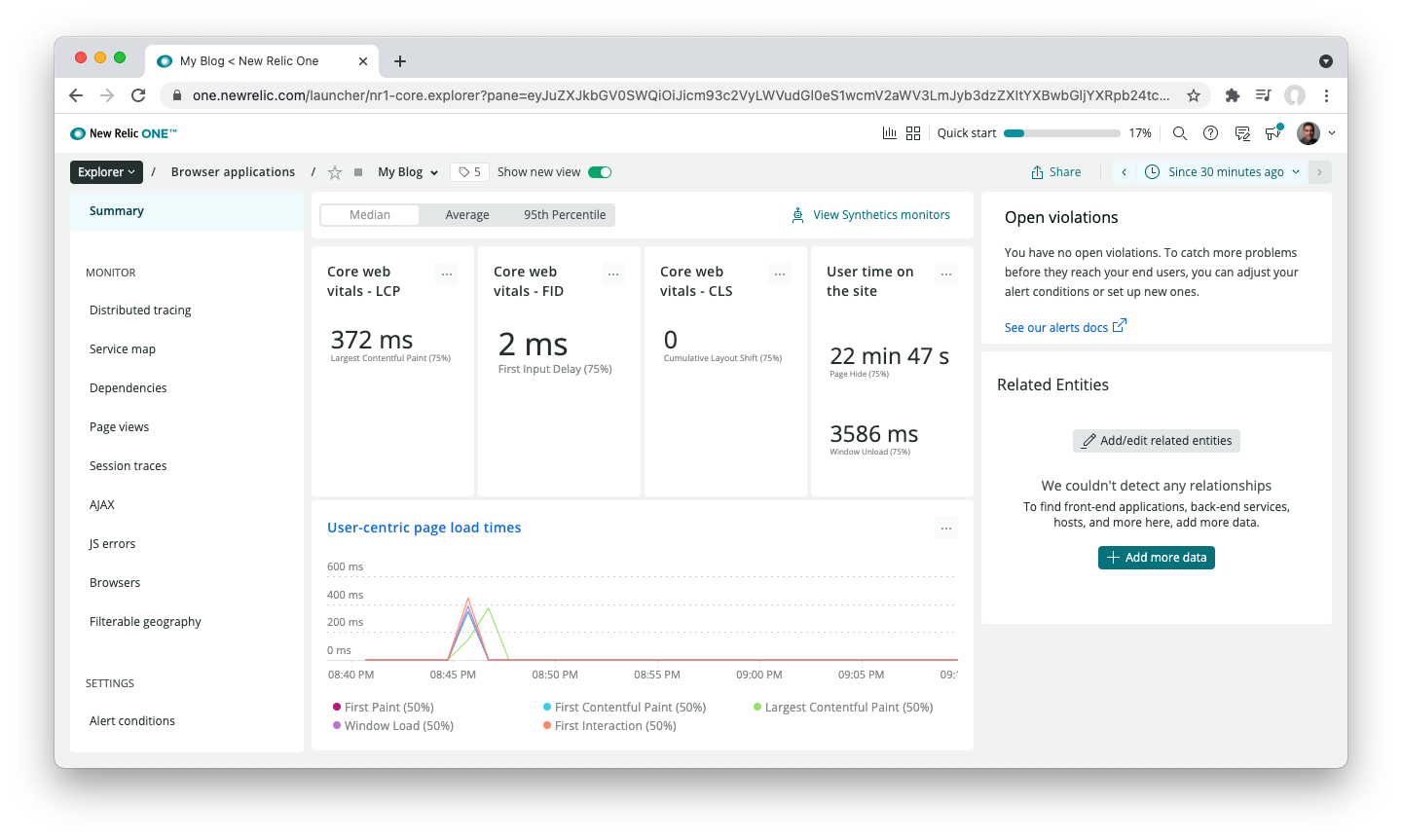This screenshot has height=840, width=1402.
Task: Click the chart builder icon in header
Action: 889,133
